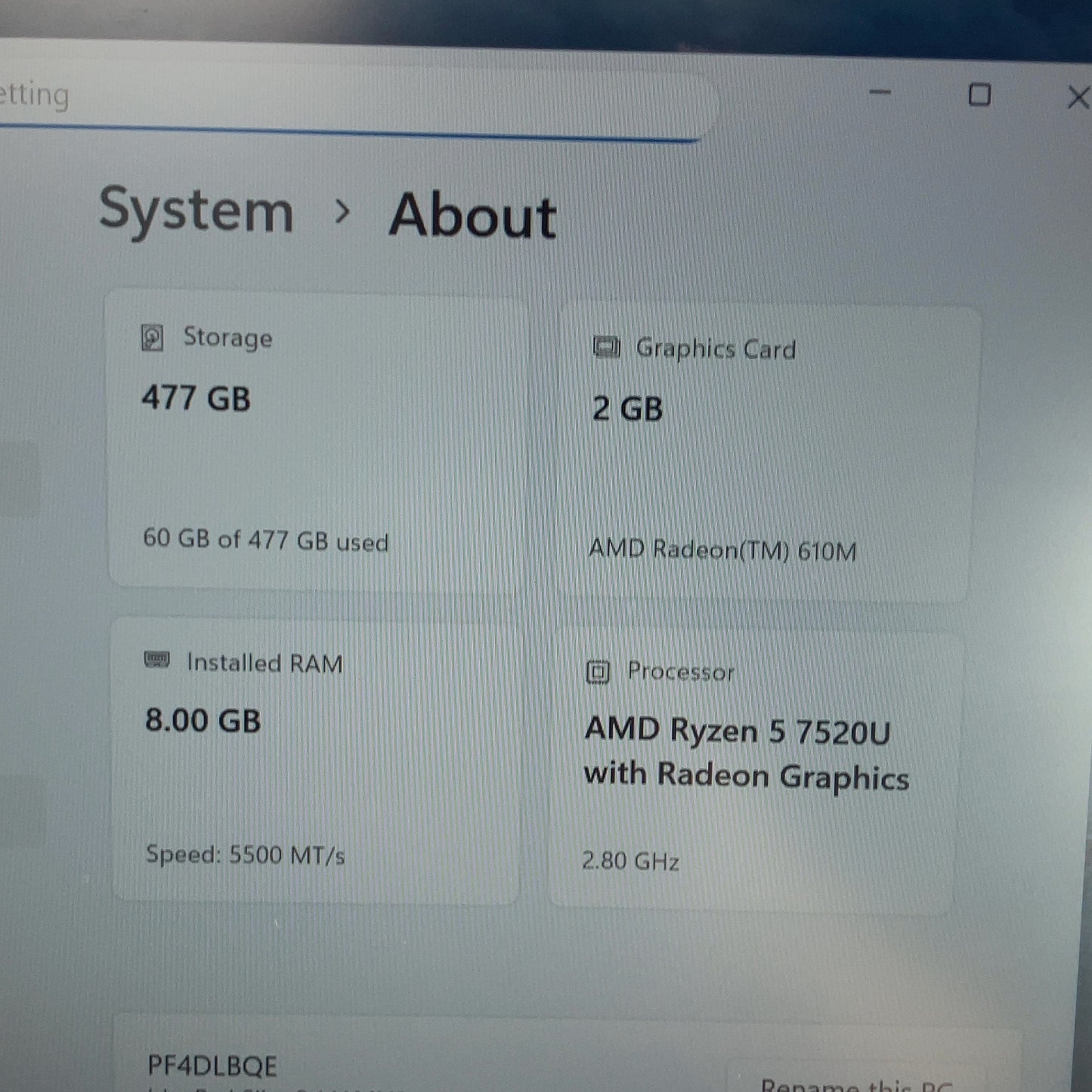Viewport: 1092px width, 1092px height.
Task: Select the 477 GB storage value
Action: pos(196,398)
